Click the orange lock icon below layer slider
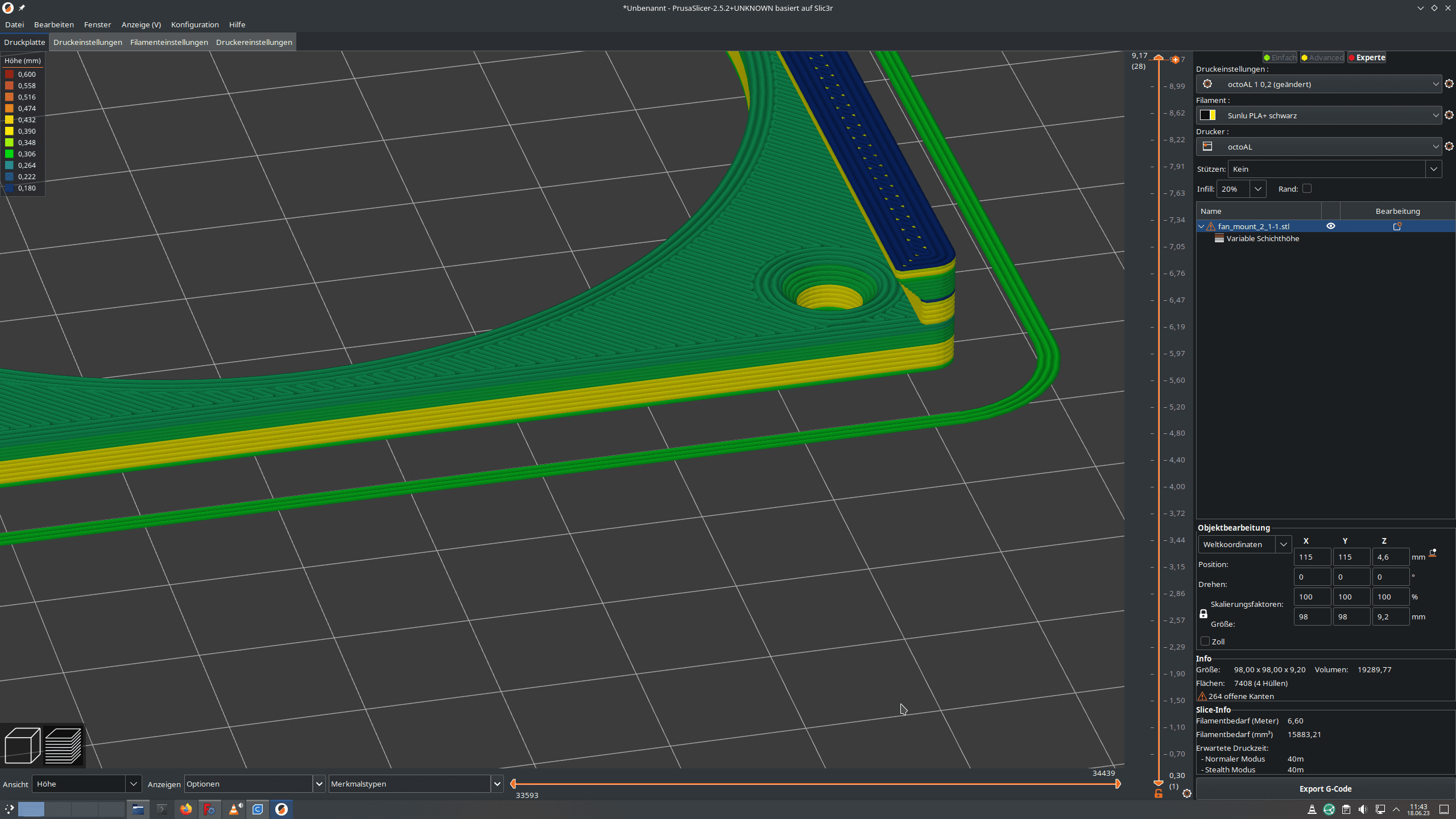This screenshot has width=1456, height=819. click(1159, 794)
